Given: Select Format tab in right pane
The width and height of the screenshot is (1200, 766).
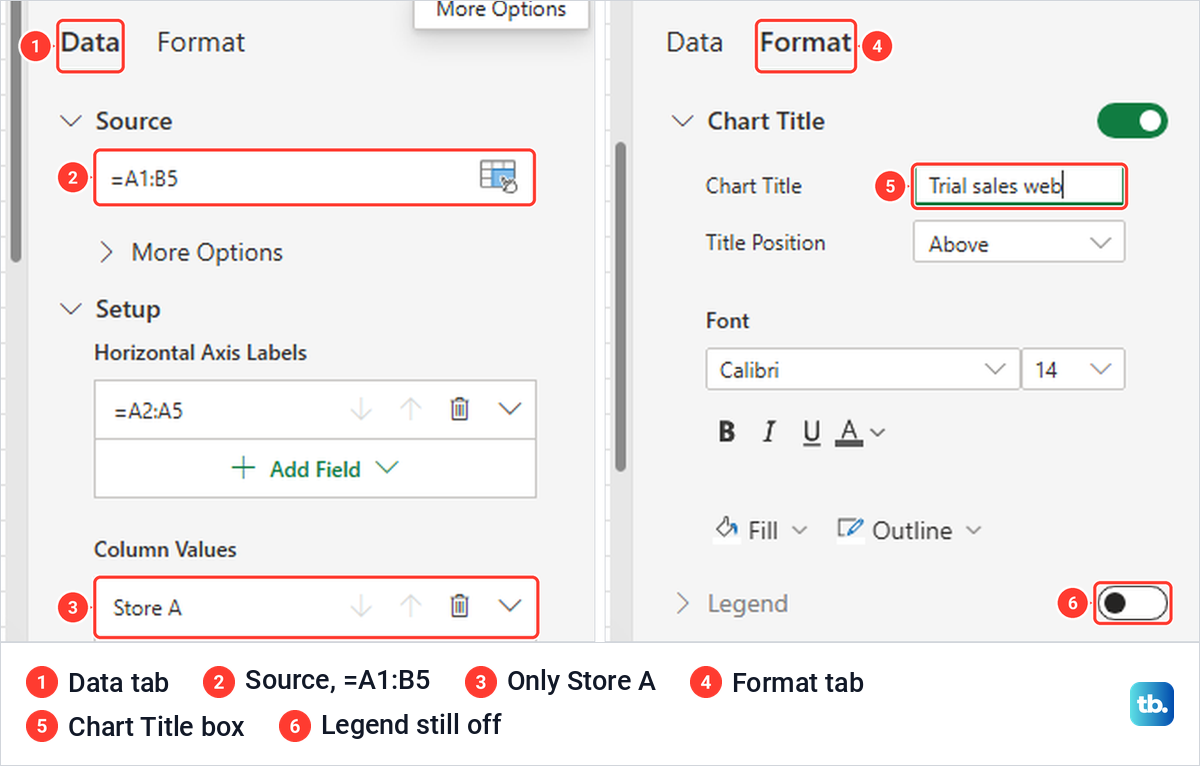Looking at the screenshot, I should tap(806, 42).
